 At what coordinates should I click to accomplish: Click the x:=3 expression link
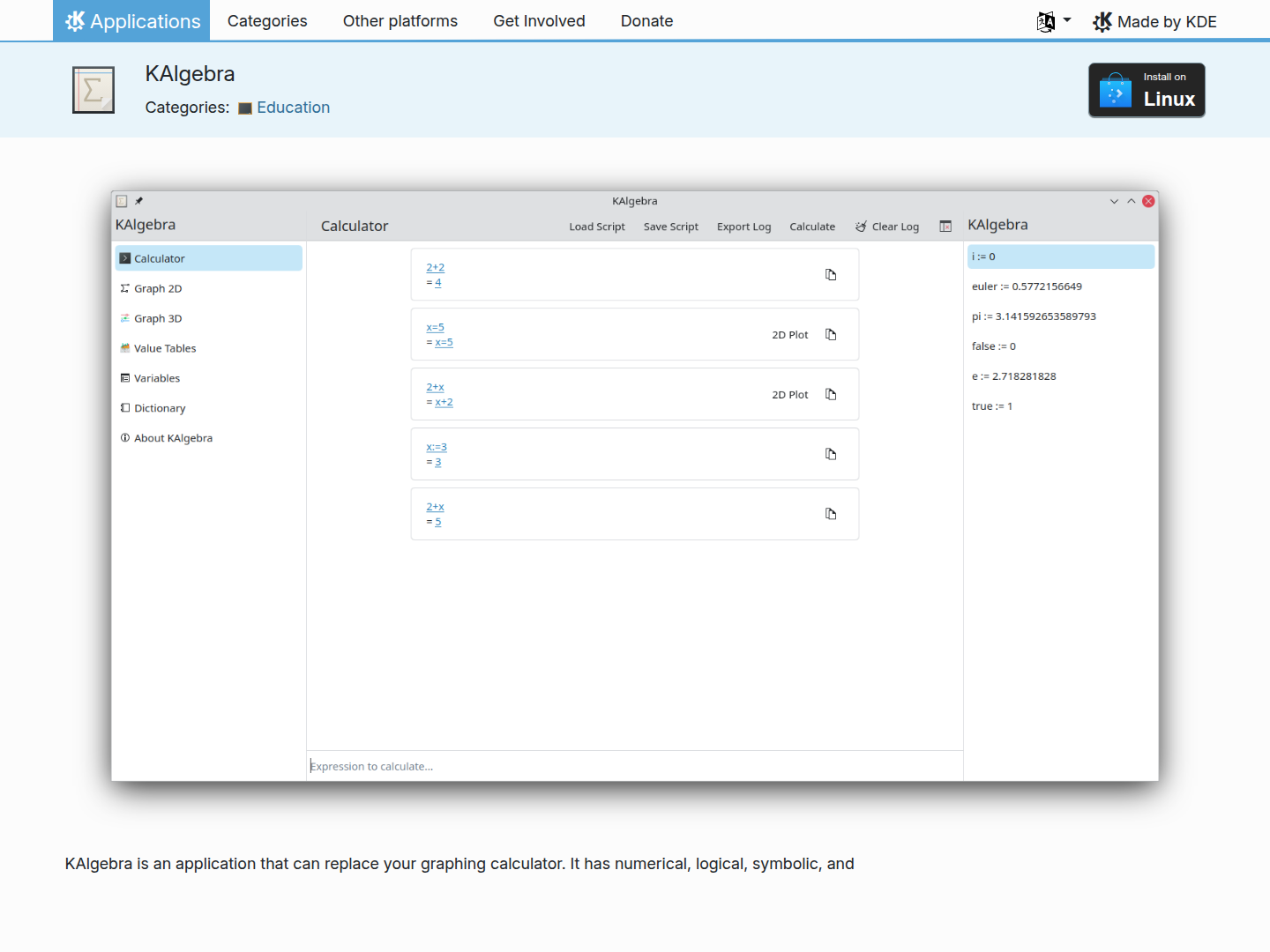point(437,447)
